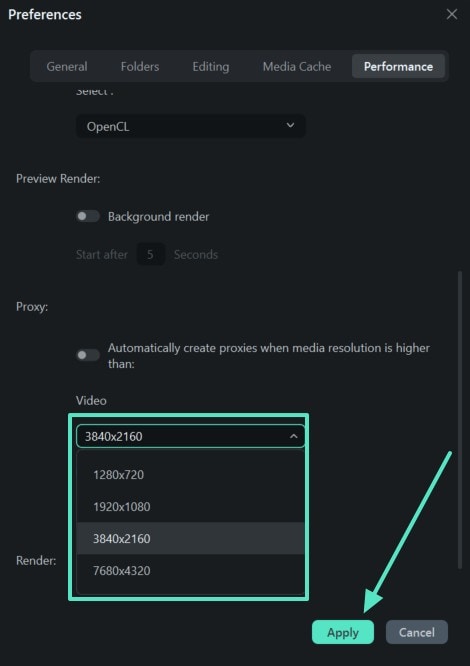Viewport: 470px width, 666px height.
Task: Close the Preferences dialog
Action: (x=452, y=14)
